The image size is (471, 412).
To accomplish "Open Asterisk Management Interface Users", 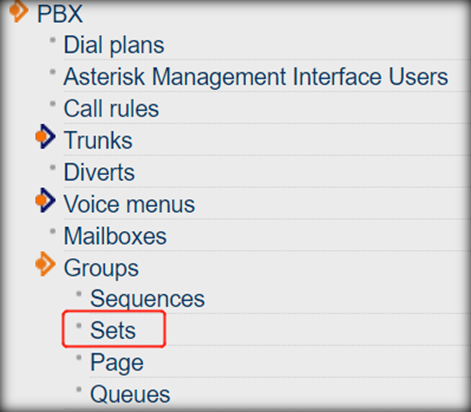I will 256,77.
